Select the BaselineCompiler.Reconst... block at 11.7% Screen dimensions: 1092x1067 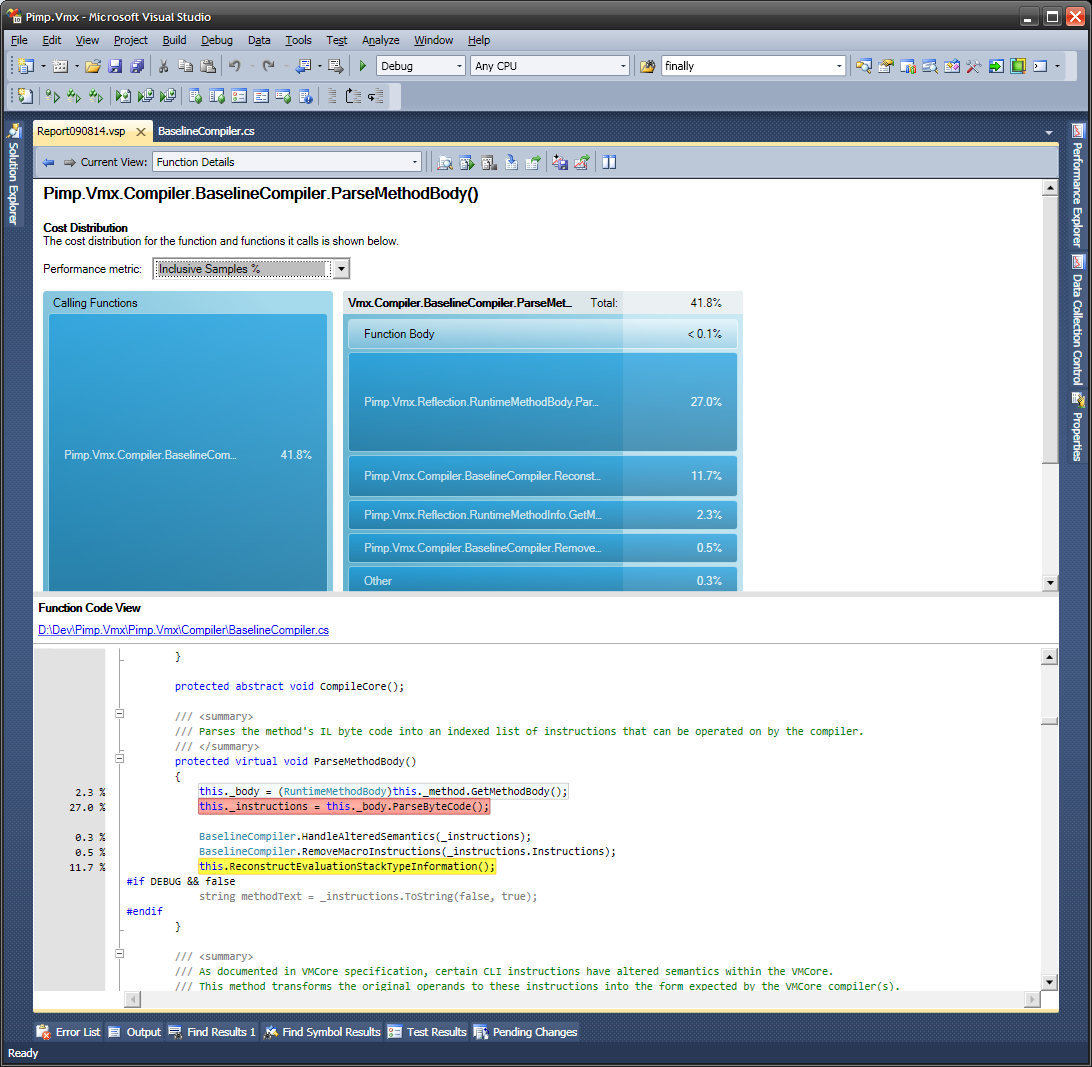543,476
